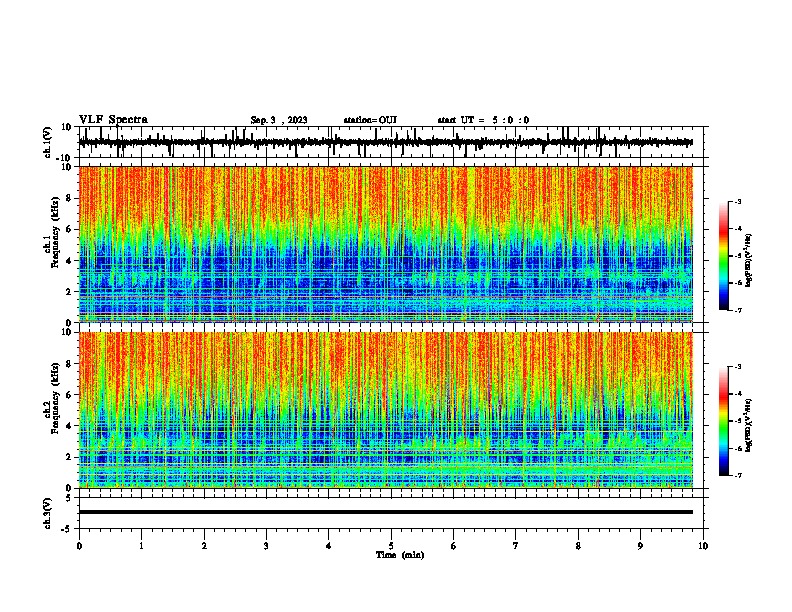Select the "start UT = 5:0:0" text

coord(483,120)
